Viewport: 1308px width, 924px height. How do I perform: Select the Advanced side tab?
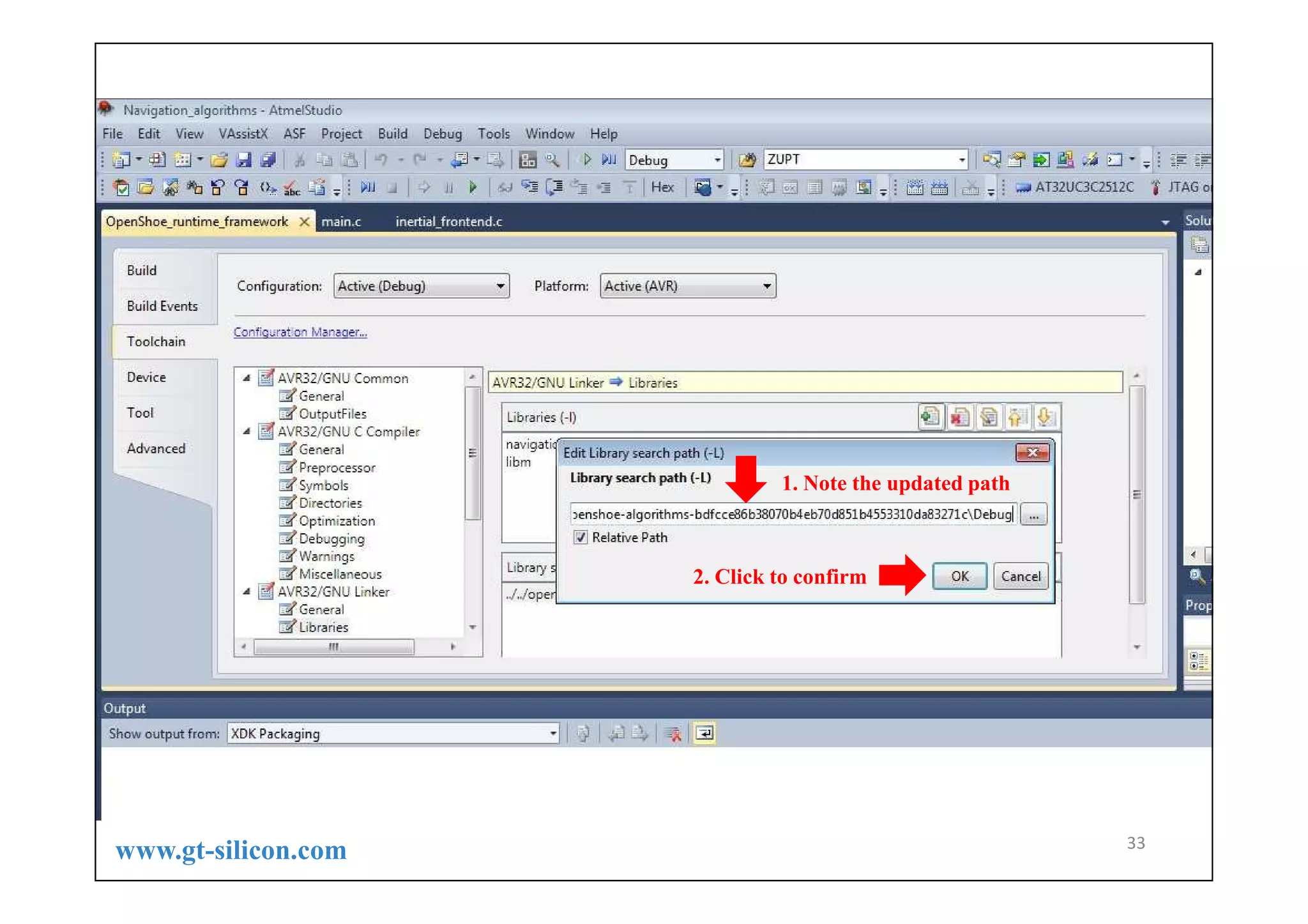156,448
